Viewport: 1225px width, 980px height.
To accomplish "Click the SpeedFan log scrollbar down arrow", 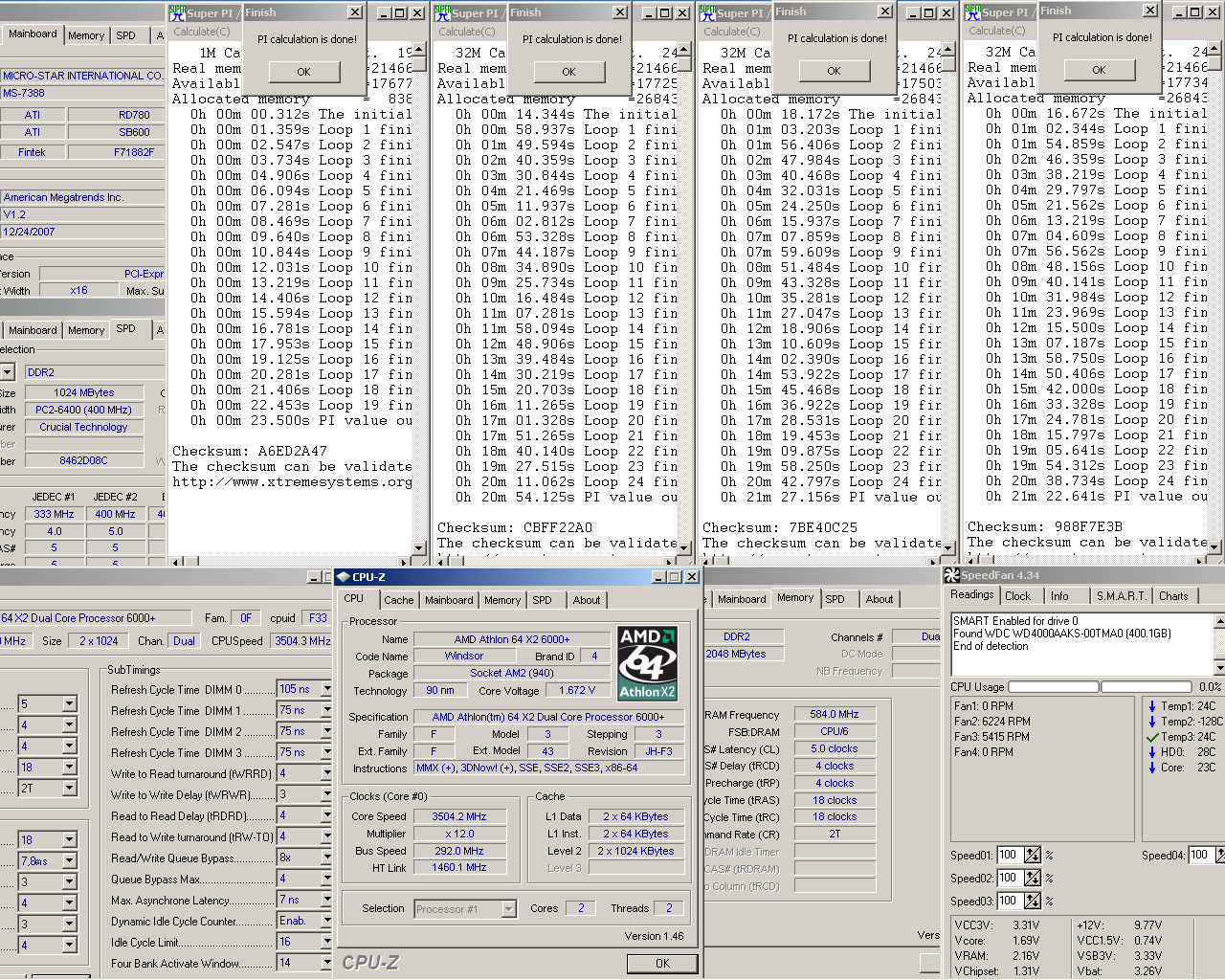I will tap(1219, 667).
